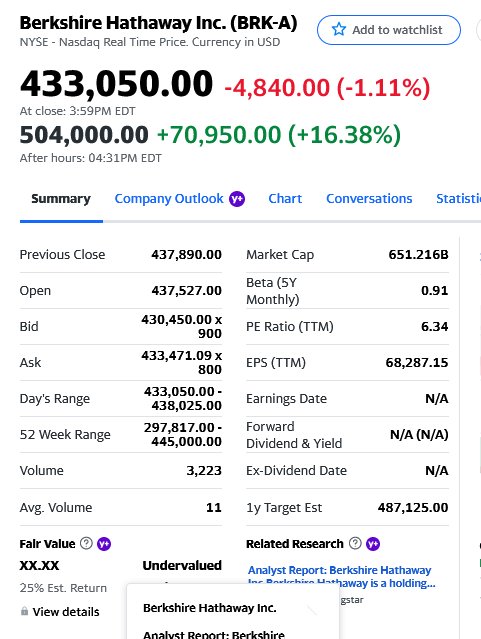
Task: Click the PE Ratio value 6.34
Action: (x=435, y=326)
